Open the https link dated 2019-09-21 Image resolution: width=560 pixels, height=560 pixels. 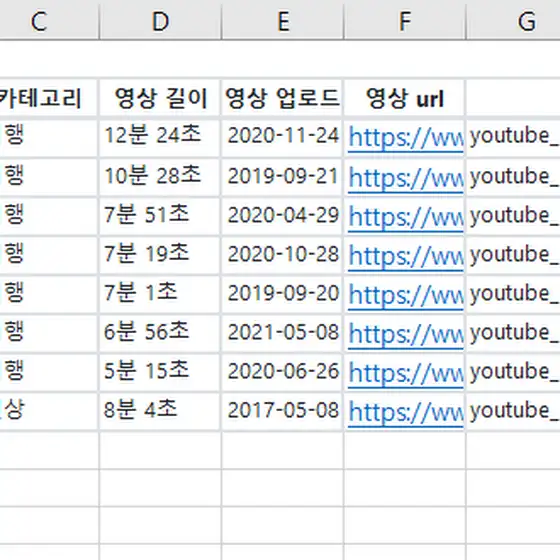[405, 178]
